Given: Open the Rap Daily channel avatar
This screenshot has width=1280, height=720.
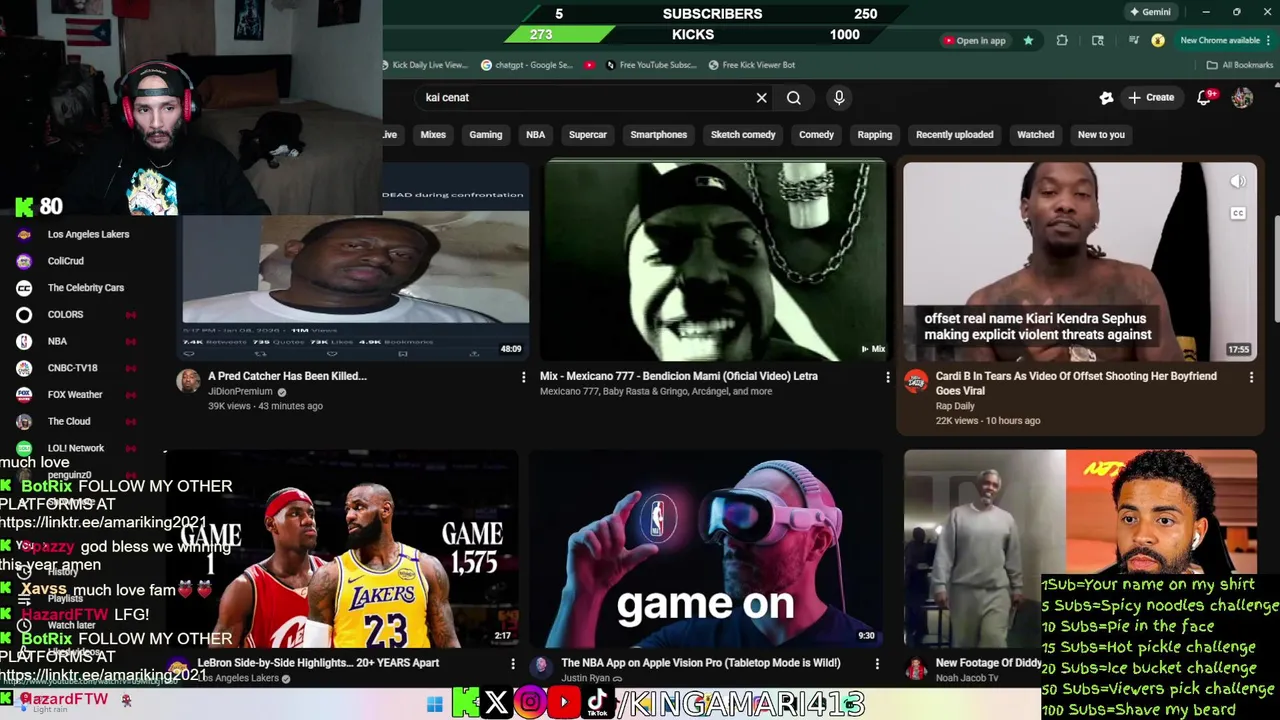Looking at the screenshot, I should click(916, 381).
